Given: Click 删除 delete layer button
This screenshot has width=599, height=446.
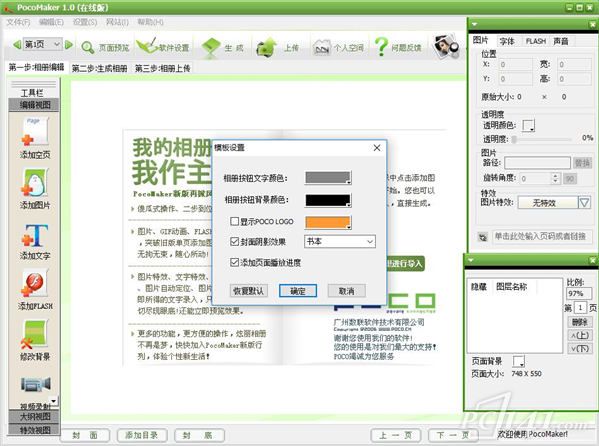Looking at the screenshot, I should tap(580, 322).
